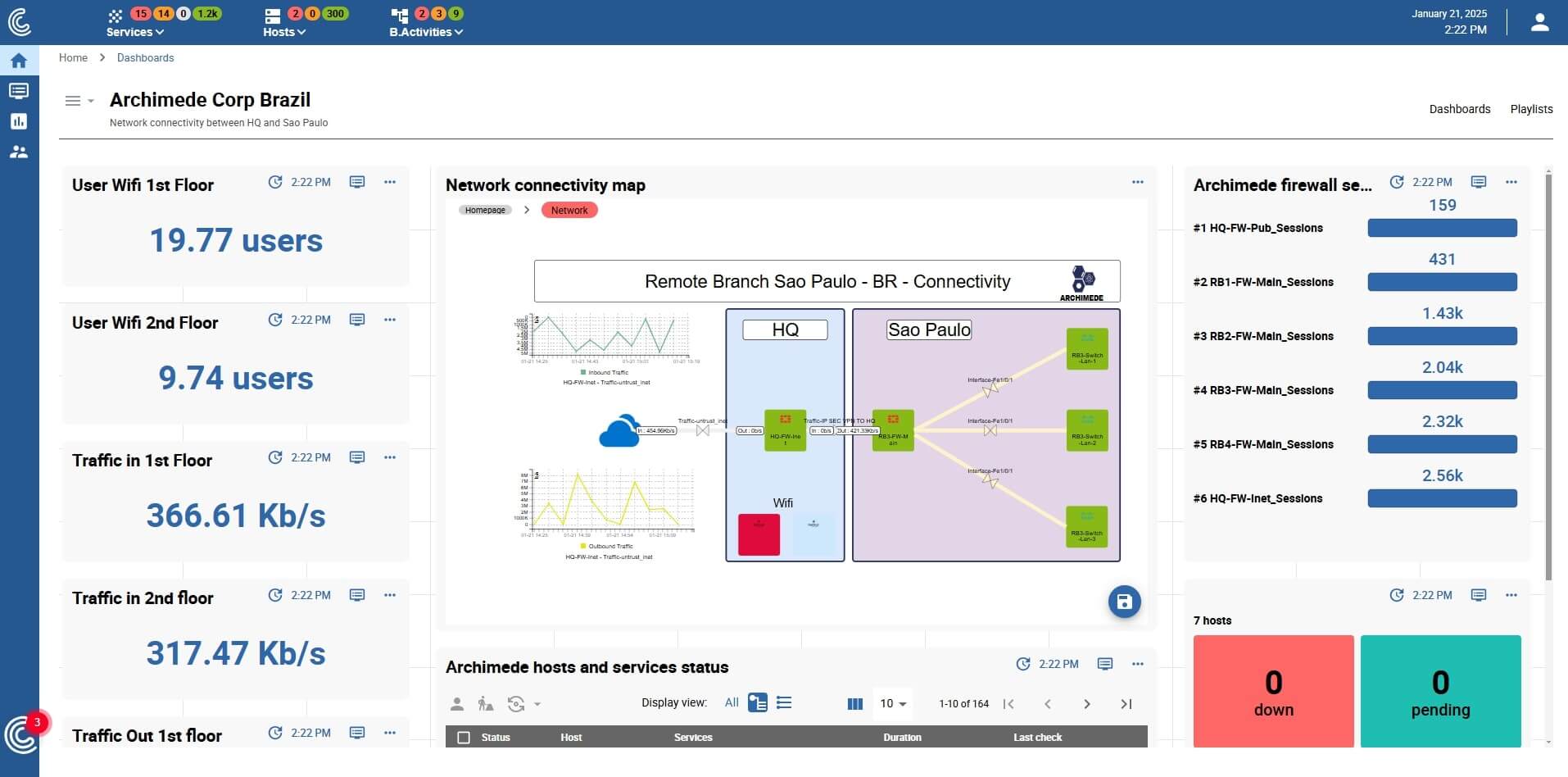Image resolution: width=1568 pixels, height=777 pixels.
Task: Click the 0 pending hosts teal tile
Action: click(x=1440, y=691)
